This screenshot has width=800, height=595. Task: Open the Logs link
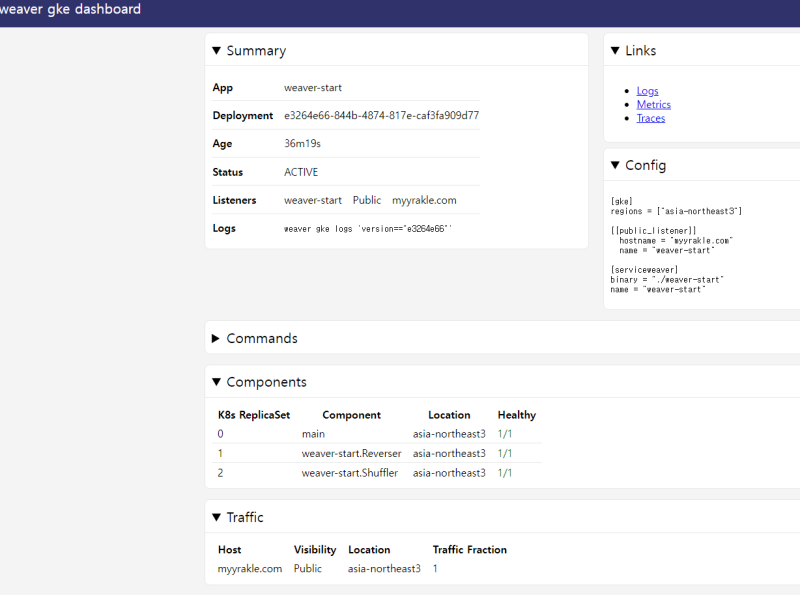(647, 91)
